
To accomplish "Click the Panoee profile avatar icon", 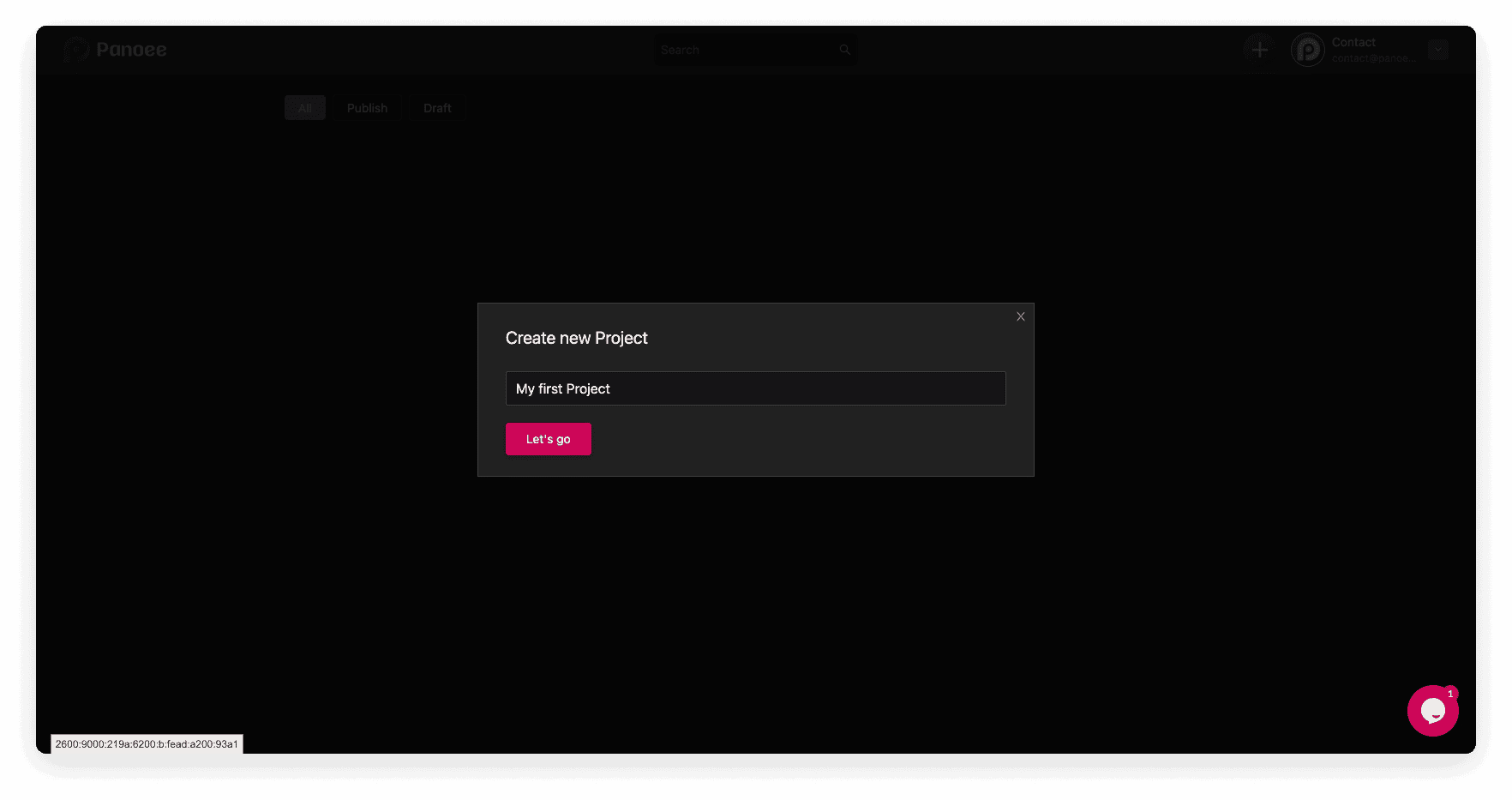I will click(1307, 49).
